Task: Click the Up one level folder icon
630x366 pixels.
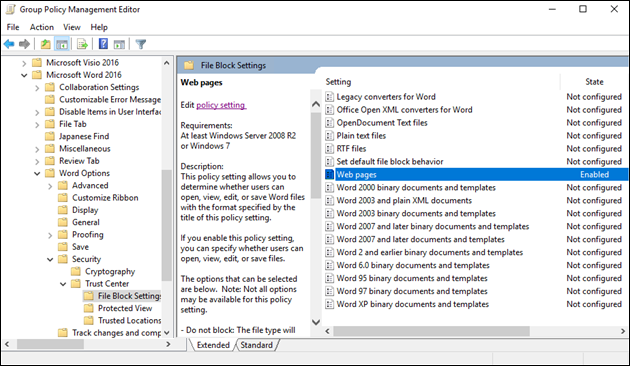Action: 46,44
